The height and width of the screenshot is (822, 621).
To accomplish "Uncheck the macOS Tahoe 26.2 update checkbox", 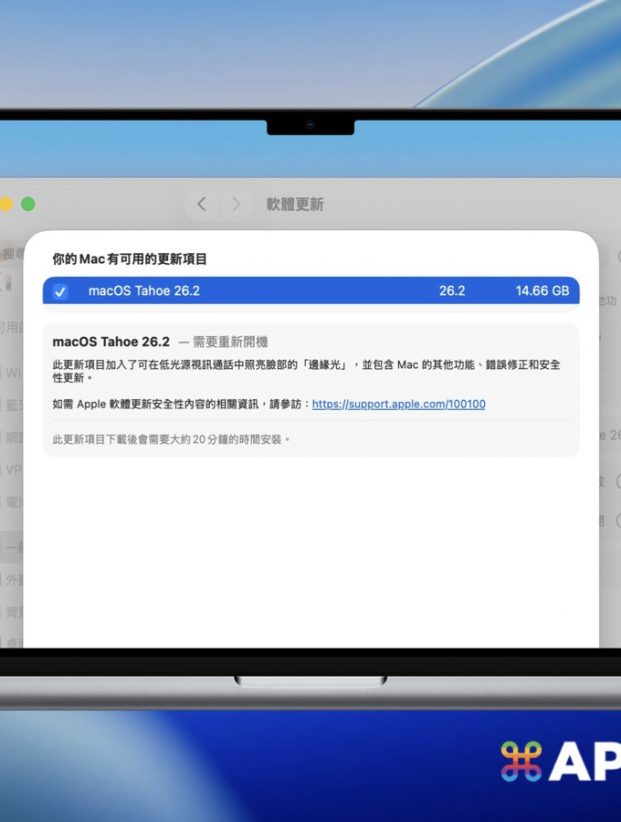I will point(61,291).
